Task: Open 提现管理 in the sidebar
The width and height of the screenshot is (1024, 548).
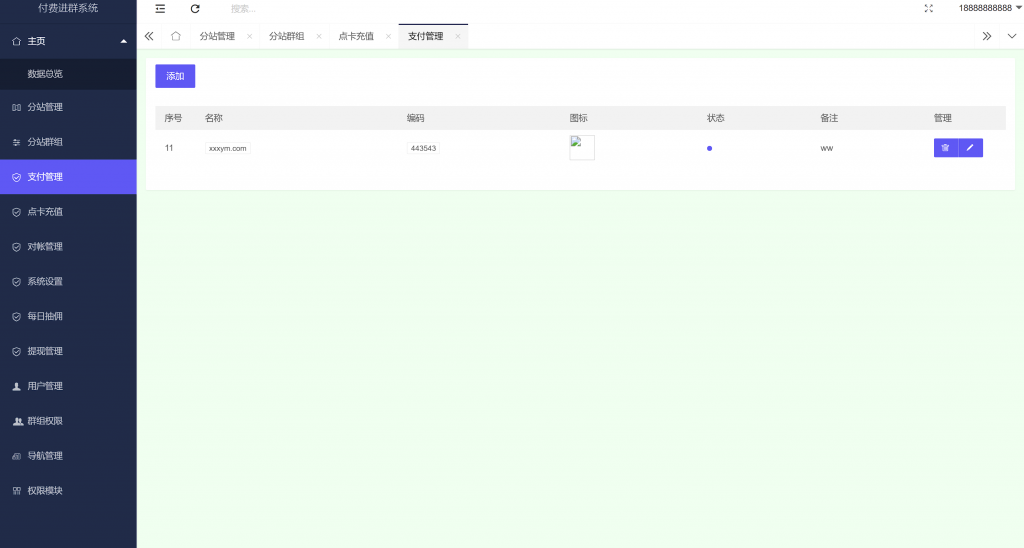Action: 68,351
